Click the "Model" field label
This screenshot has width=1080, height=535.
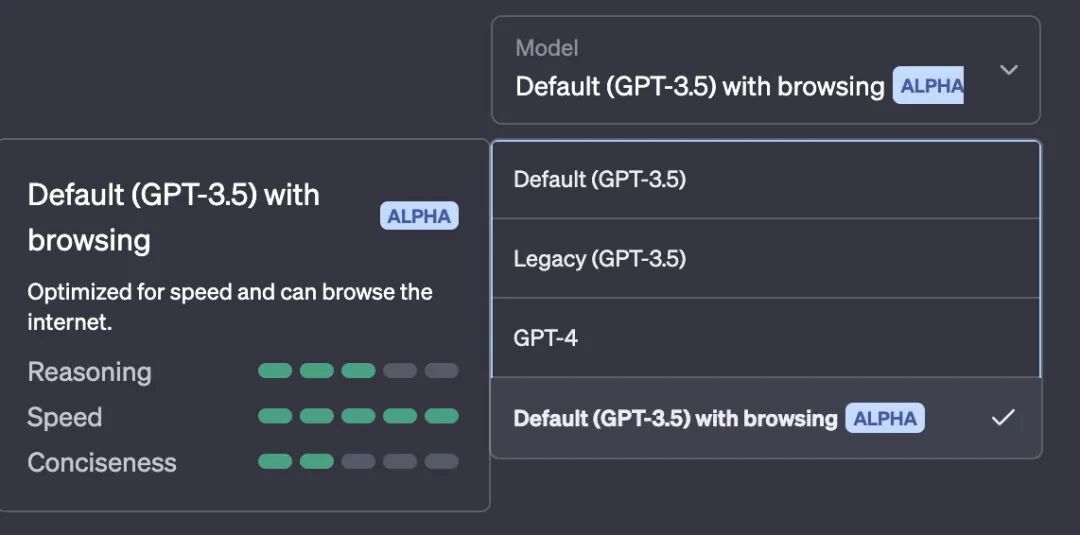[x=547, y=48]
